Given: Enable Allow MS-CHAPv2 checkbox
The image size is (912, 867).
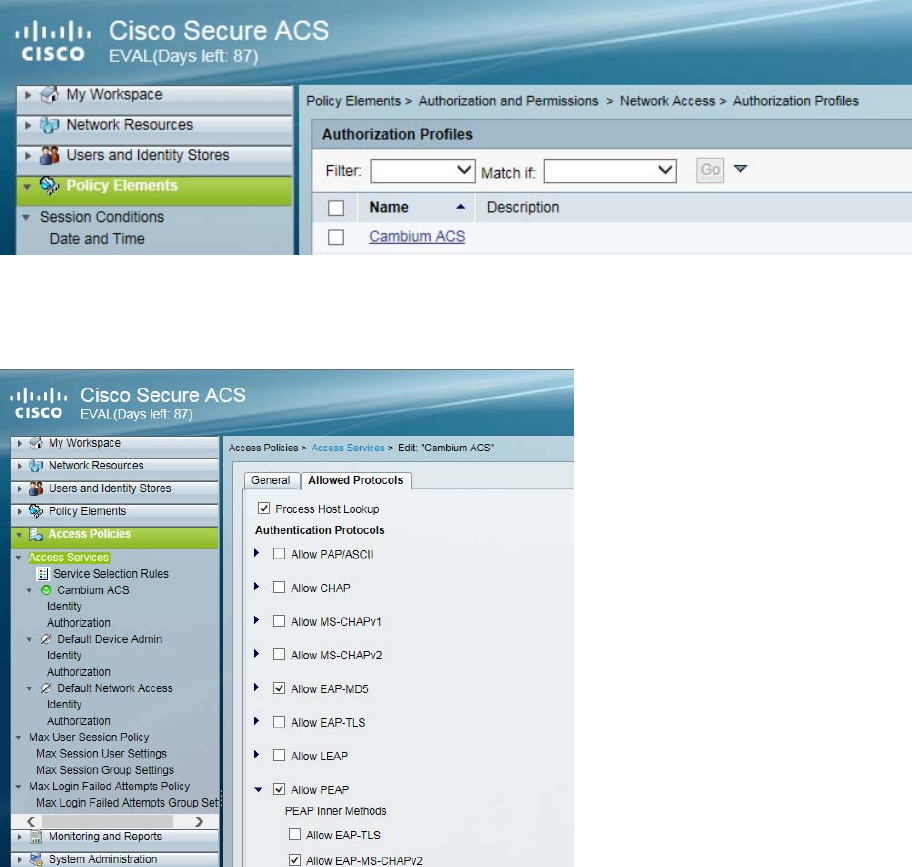Looking at the screenshot, I should pyautogui.click(x=279, y=654).
